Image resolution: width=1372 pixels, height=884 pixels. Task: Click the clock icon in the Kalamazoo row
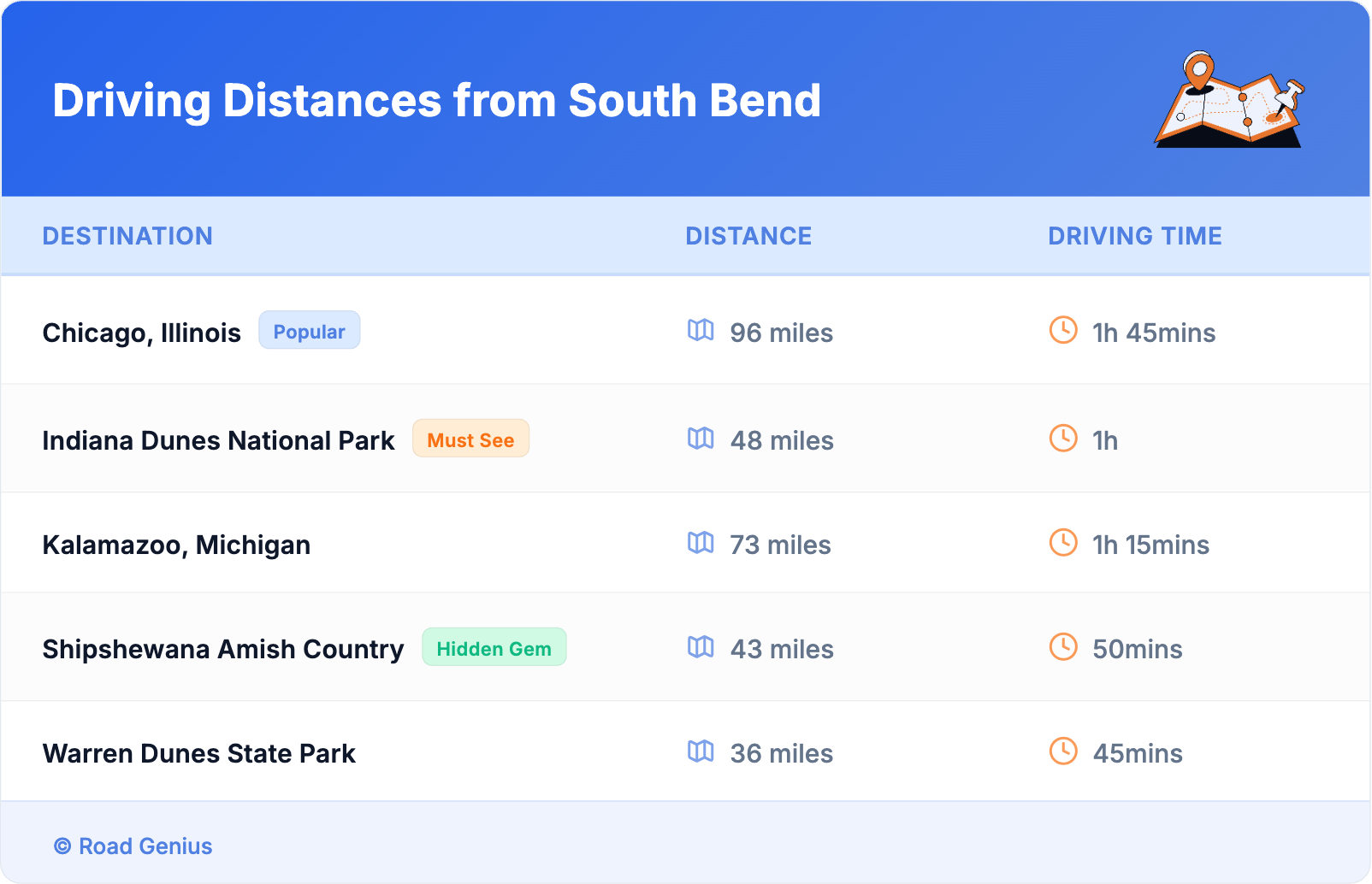click(1063, 543)
